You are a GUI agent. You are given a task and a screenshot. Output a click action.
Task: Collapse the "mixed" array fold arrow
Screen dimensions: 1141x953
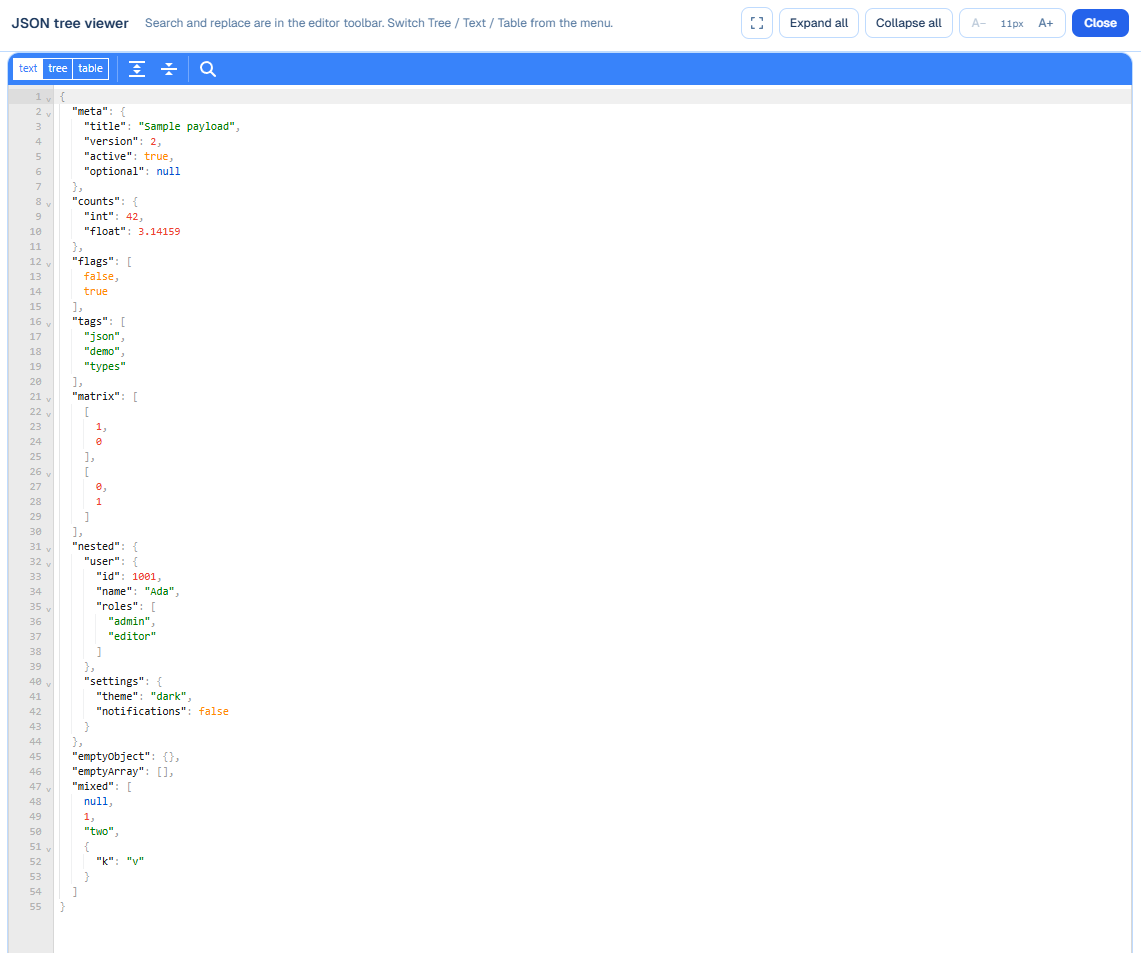(x=49, y=788)
